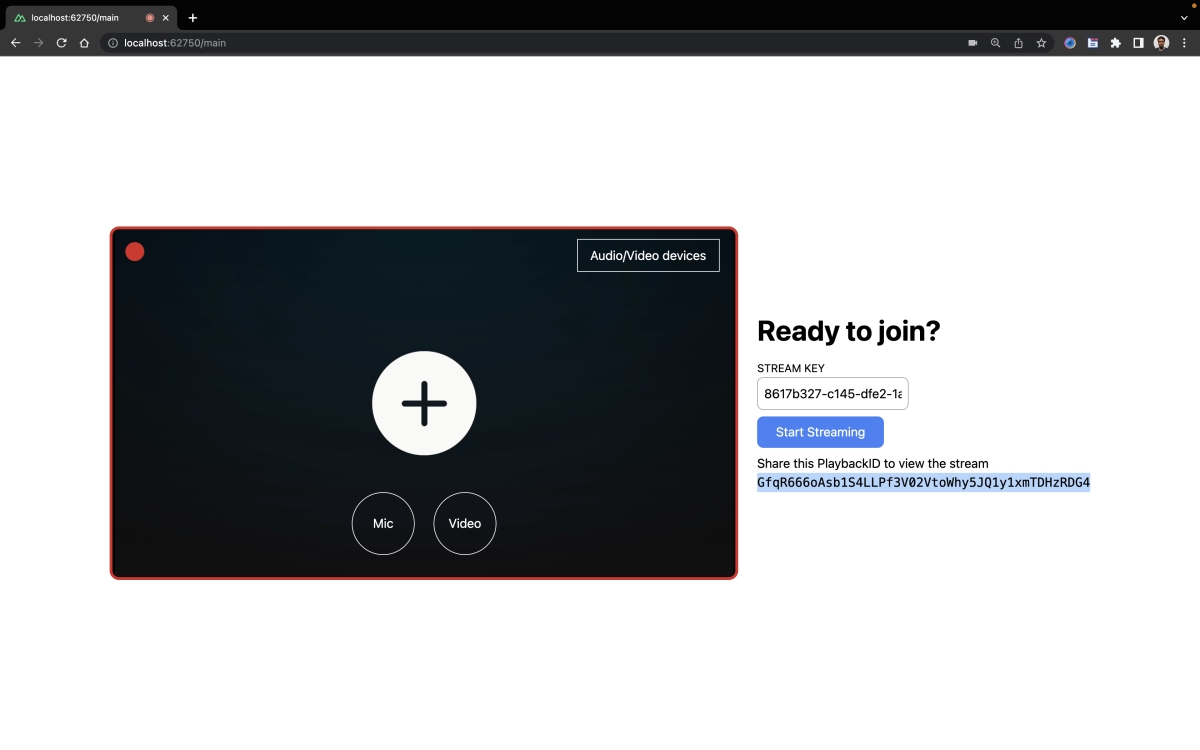Click the Ready to join? heading
The width and height of the screenshot is (1200, 750).
[849, 331]
